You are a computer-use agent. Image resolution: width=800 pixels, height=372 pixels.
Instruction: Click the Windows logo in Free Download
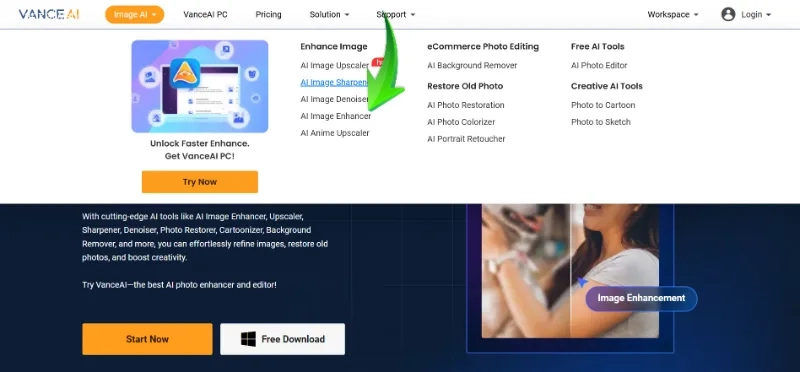pyautogui.click(x=248, y=339)
